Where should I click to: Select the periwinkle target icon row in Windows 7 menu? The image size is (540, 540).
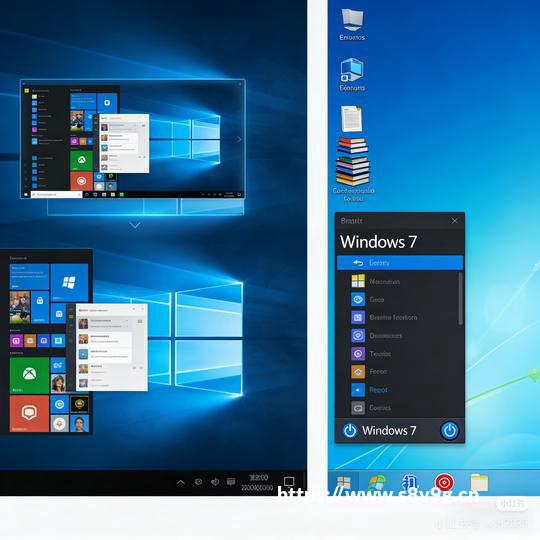click(399, 335)
